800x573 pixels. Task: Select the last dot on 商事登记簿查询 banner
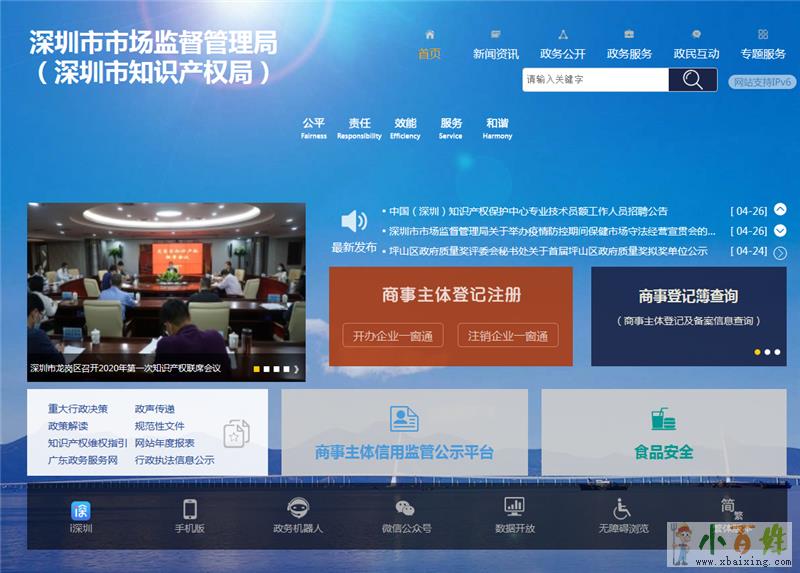[x=777, y=352]
